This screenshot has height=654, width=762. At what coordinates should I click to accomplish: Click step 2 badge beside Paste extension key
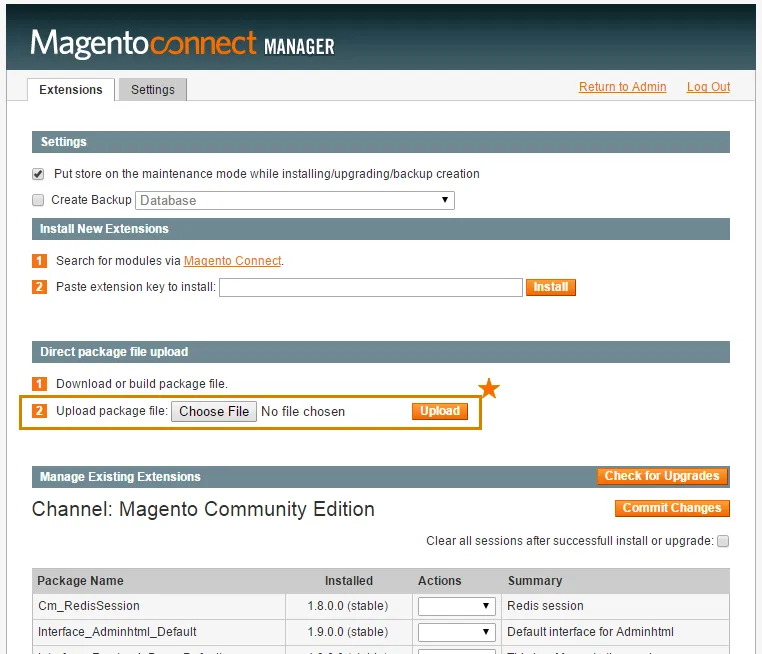pyautogui.click(x=40, y=287)
